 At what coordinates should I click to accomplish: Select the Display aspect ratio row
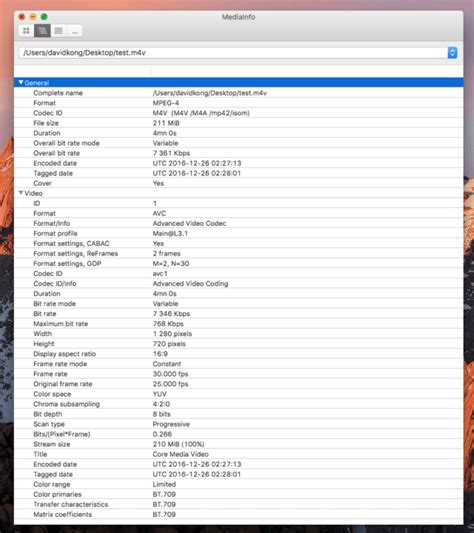pos(238,354)
